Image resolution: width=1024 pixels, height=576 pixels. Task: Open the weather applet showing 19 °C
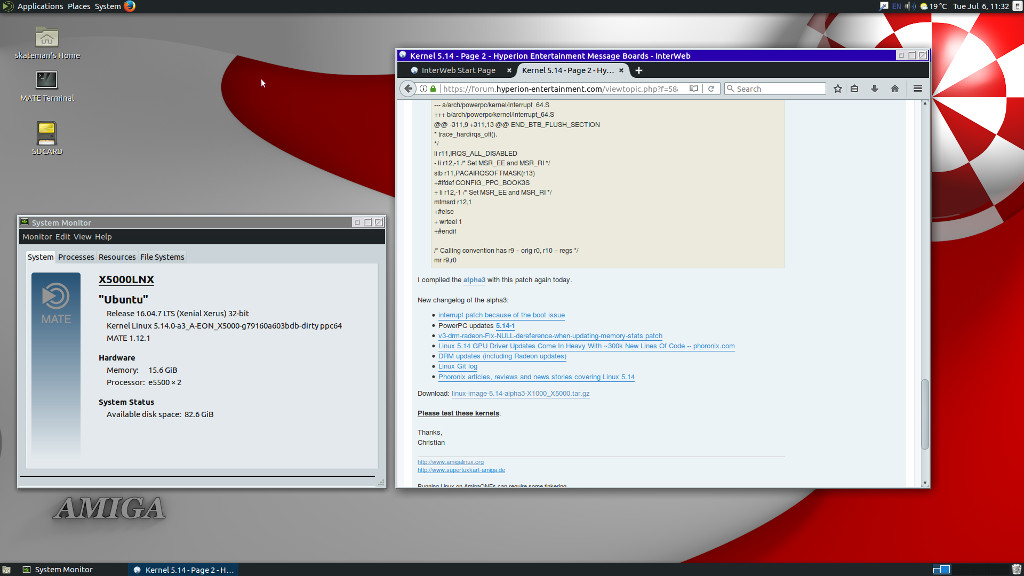(x=933, y=6)
